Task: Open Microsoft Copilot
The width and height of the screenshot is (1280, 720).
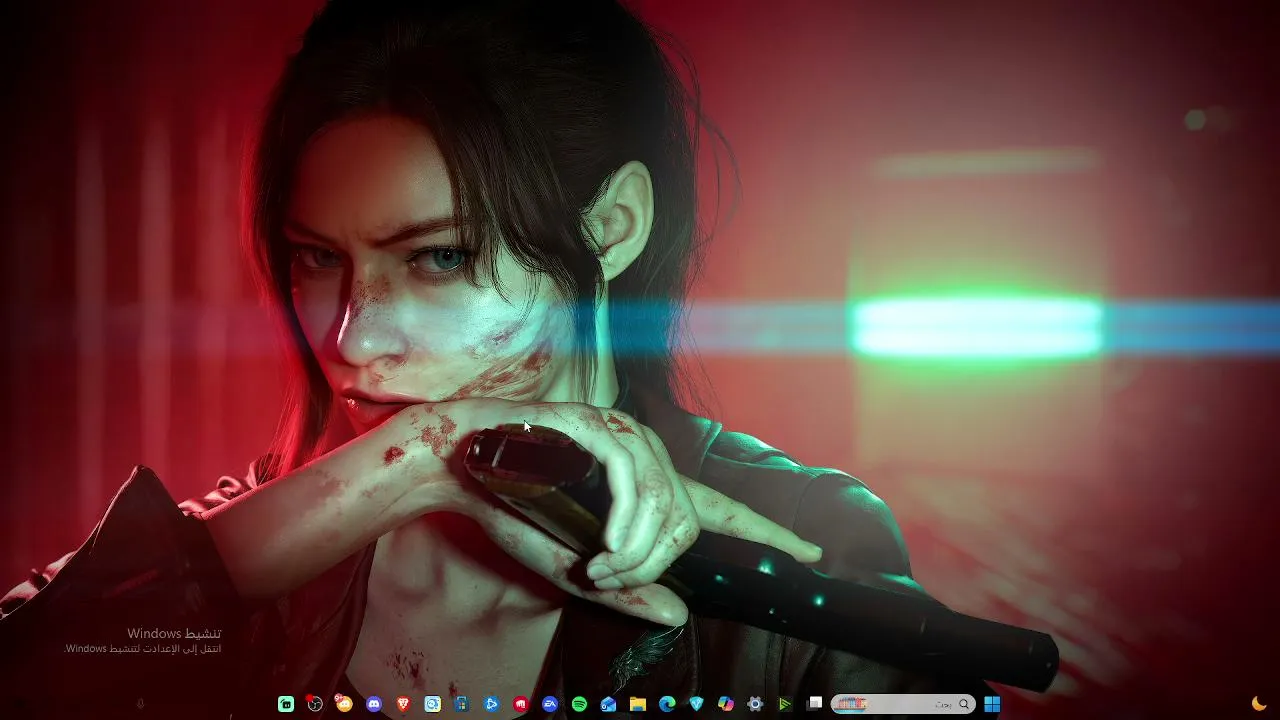Action: pyautogui.click(x=726, y=704)
